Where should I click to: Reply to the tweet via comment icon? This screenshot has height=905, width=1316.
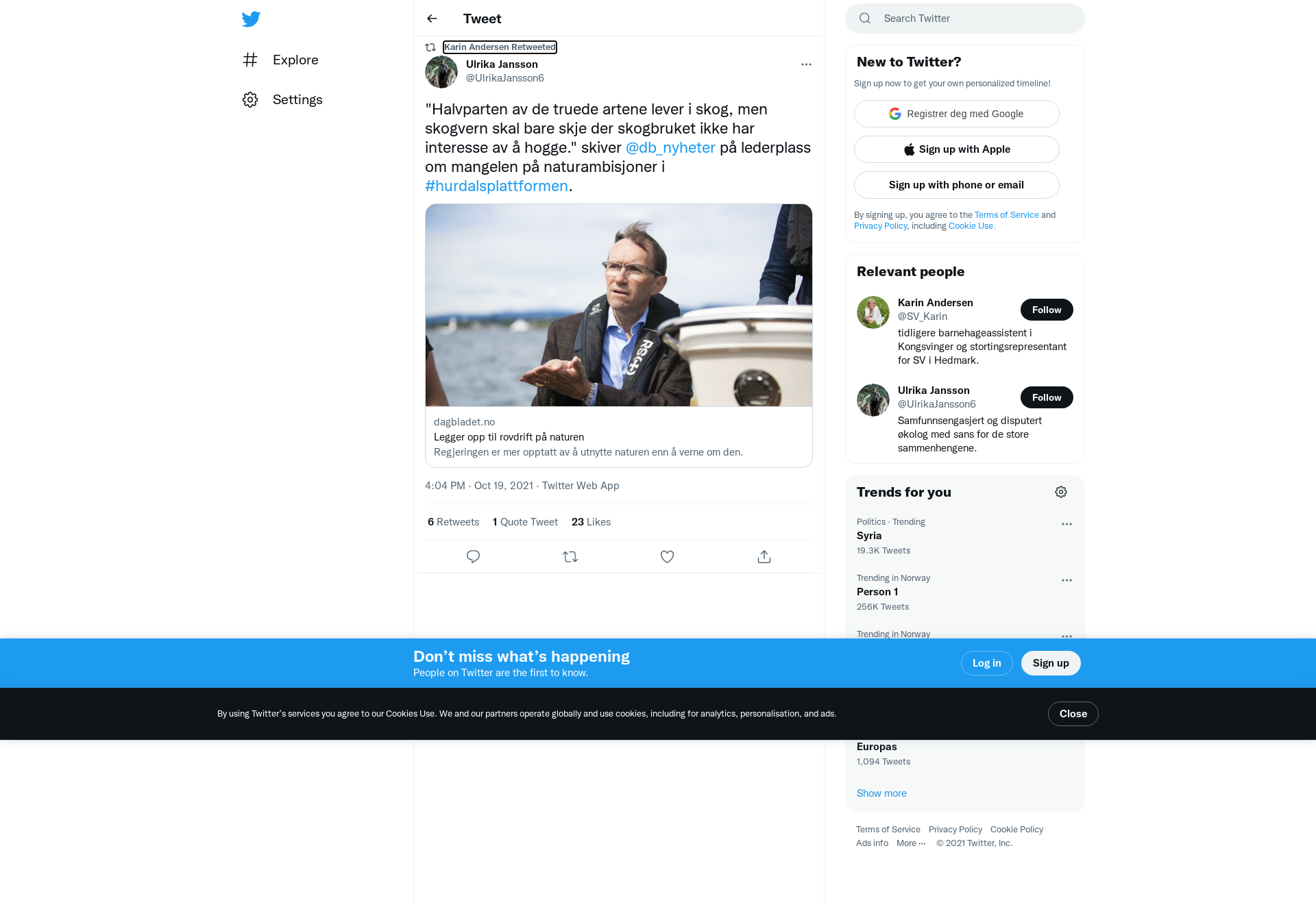(x=473, y=556)
